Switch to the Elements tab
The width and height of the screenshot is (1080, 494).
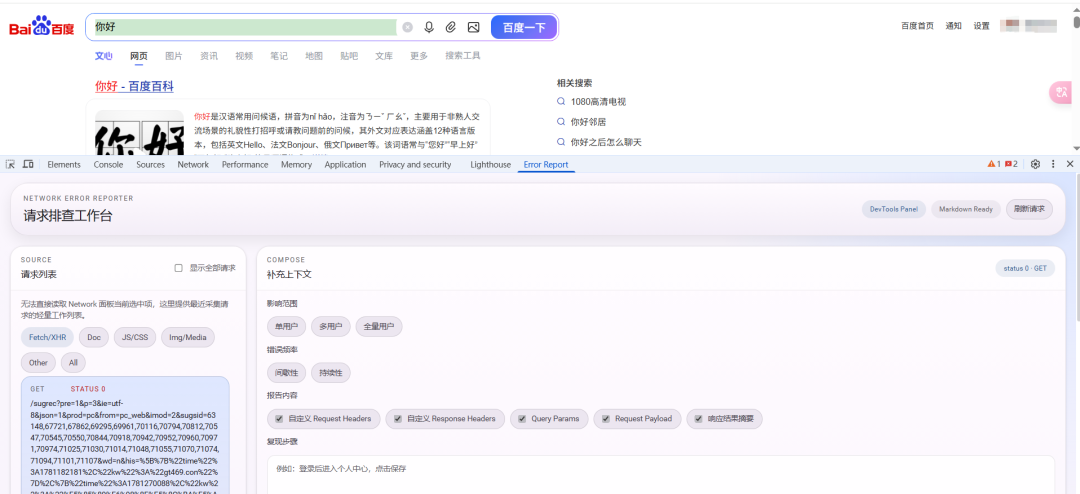(64, 165)
